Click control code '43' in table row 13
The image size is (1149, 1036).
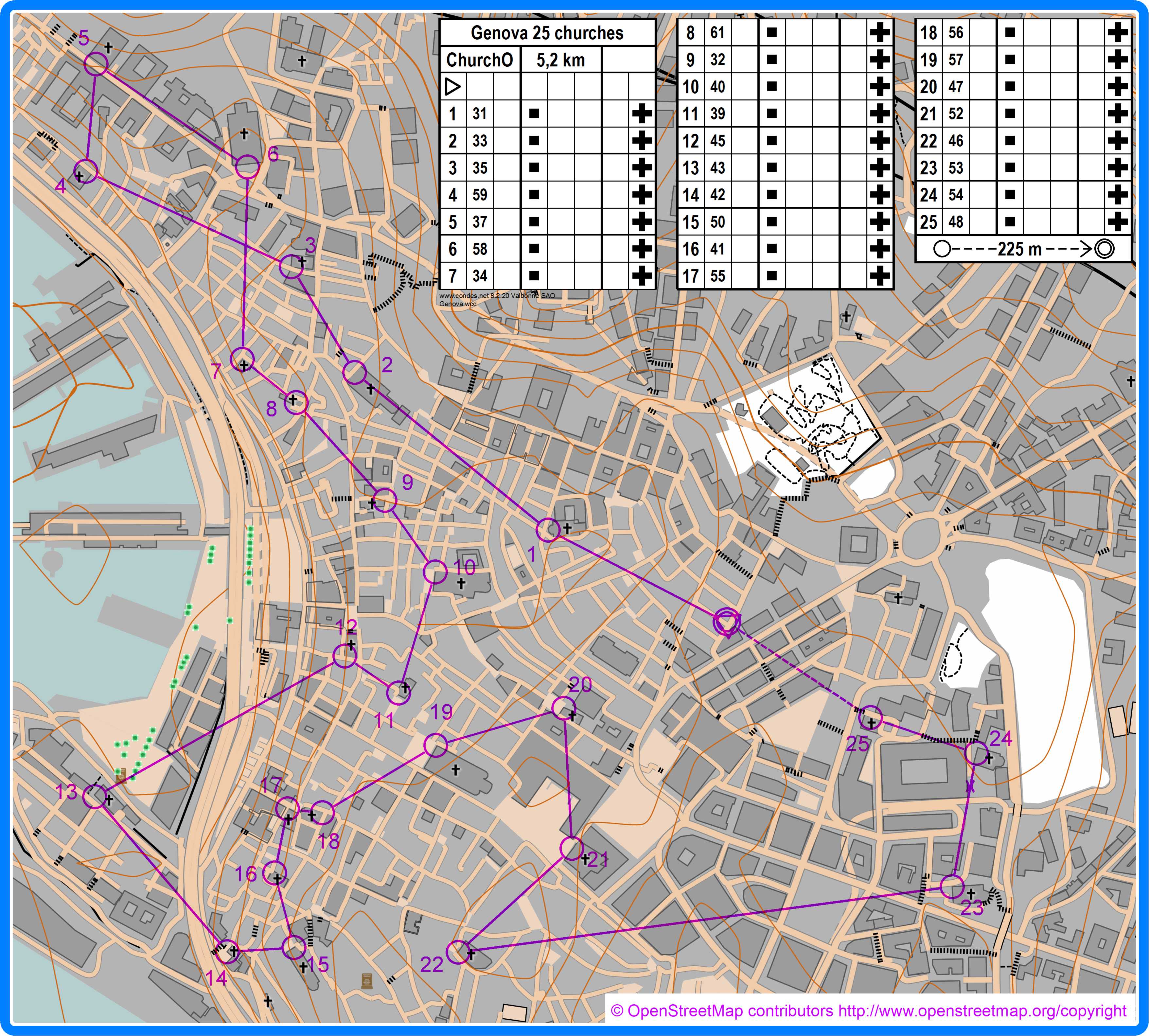click(x=717, y=168)
